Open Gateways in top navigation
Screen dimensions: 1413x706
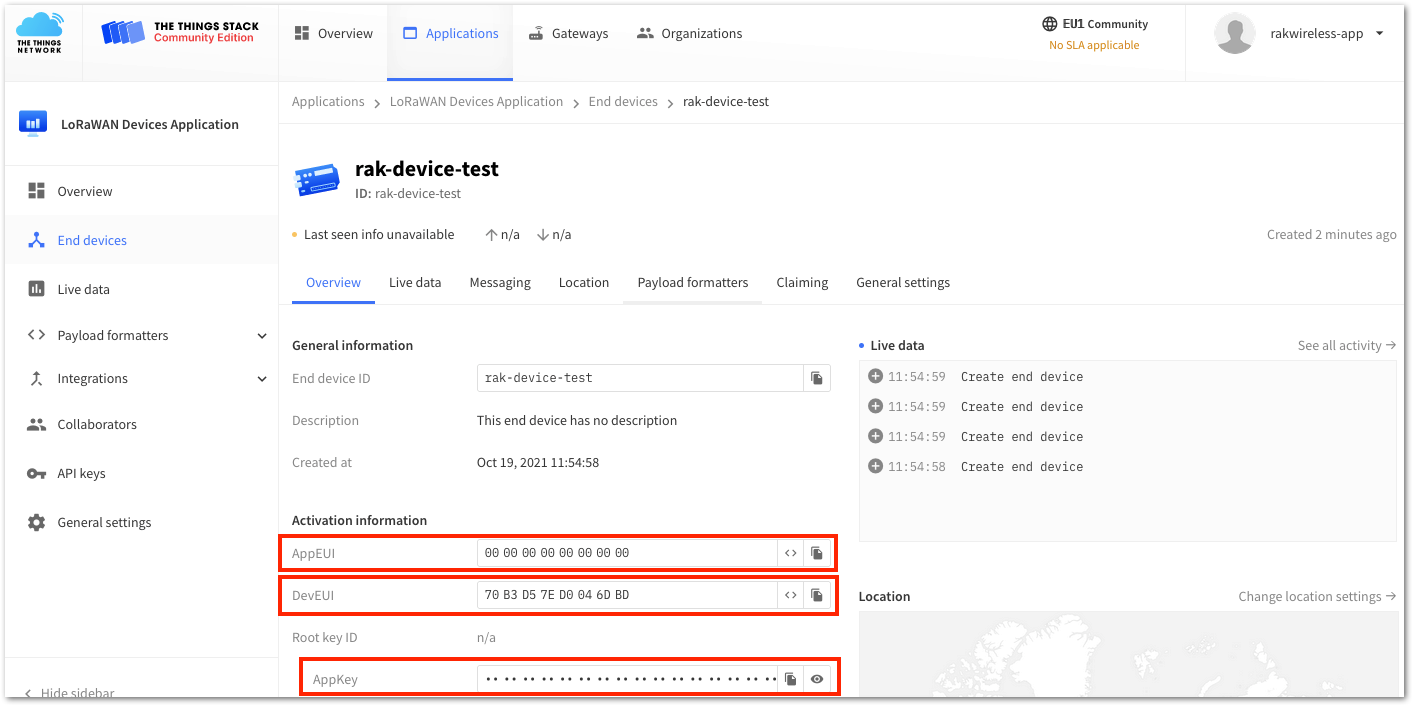pos(568,33)
